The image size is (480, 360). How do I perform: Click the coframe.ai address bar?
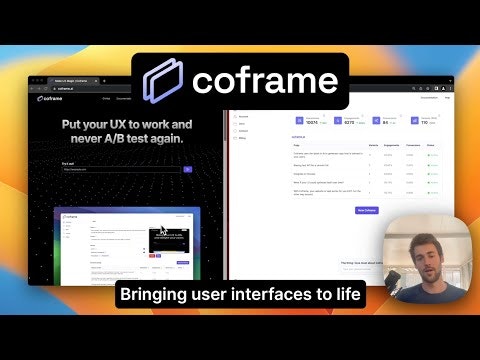92,89
